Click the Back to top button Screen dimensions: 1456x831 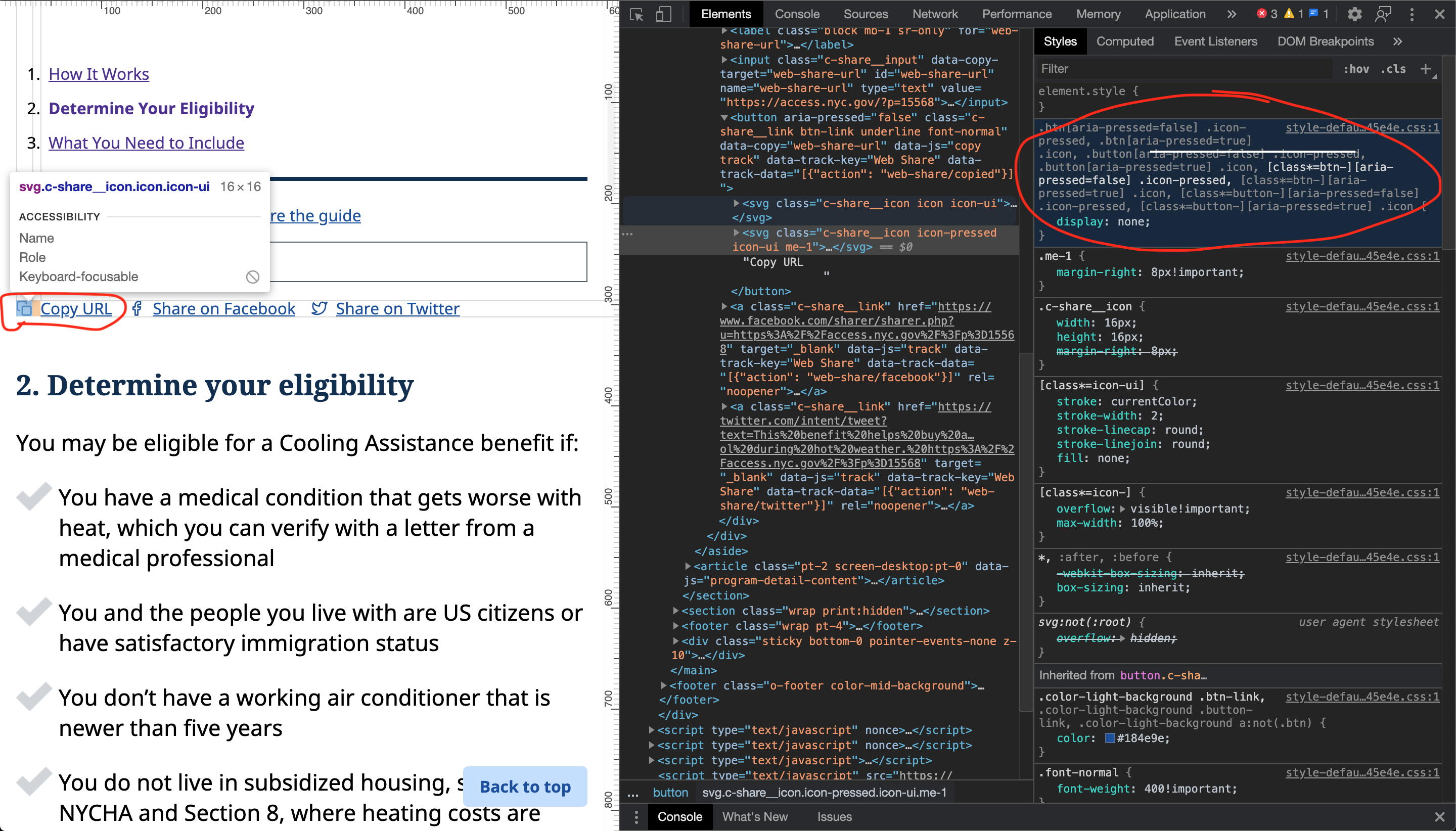(x=525, y=787)
